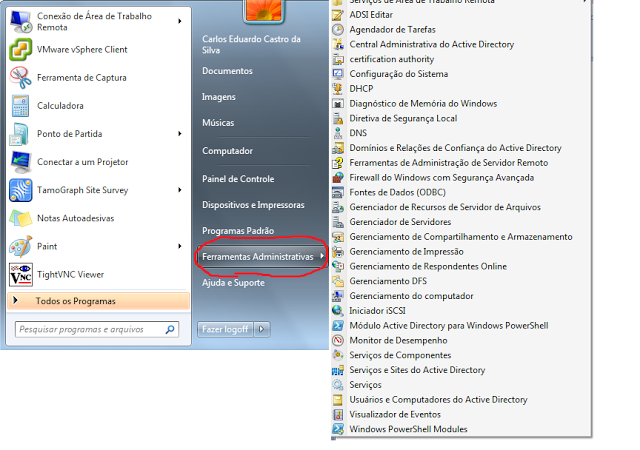Expand the Paint recent files arrow
The image size is (640, 450).
click(180, 246)
